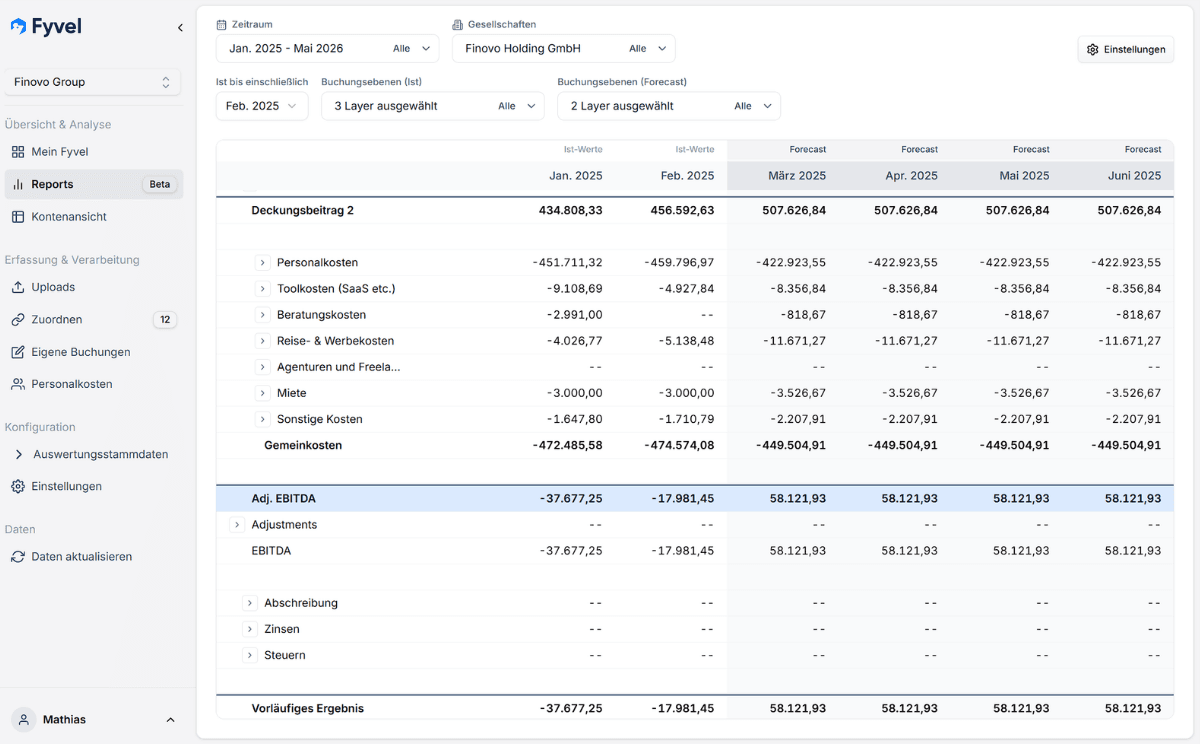Click the Kontenansicht table icon
Image resolution: width=1200 pixels, height=744 pixels.
18,217
